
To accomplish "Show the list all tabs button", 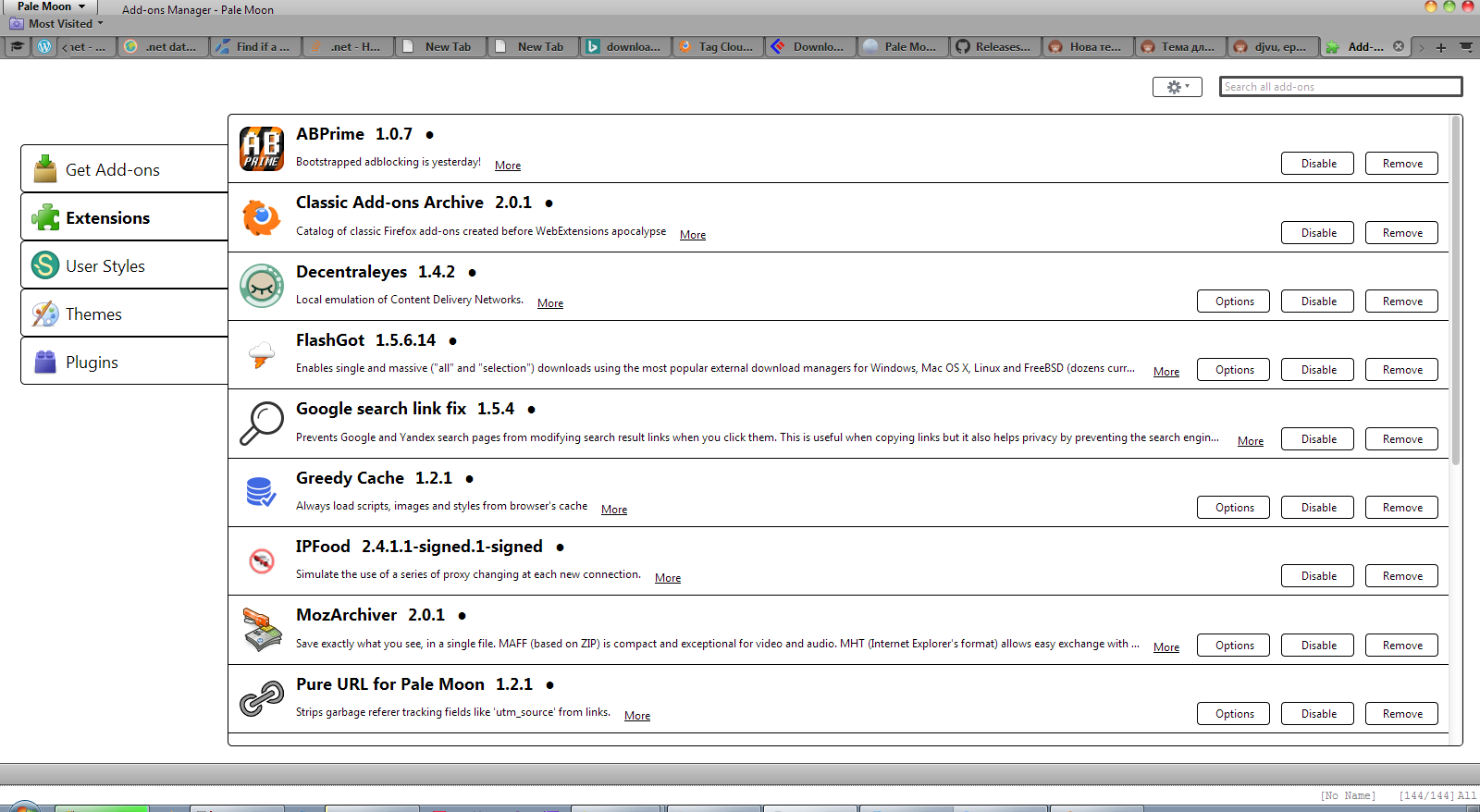I will pyautogui.click(x=1466, y=46).
